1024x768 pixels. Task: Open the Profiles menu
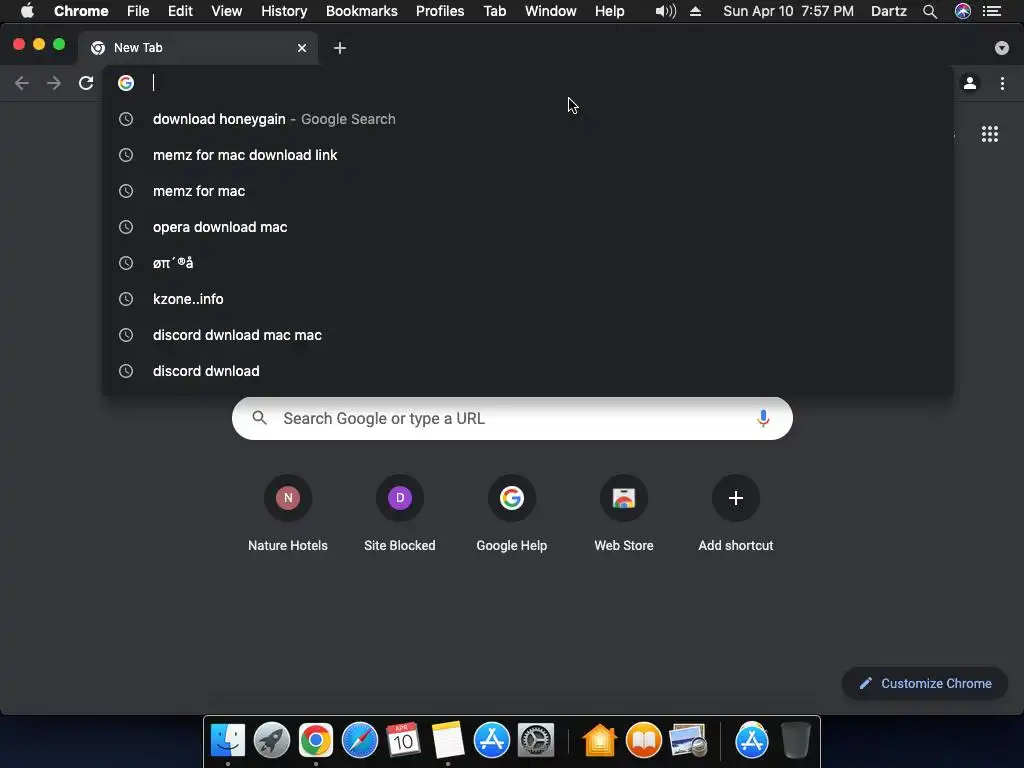point(440,11)
